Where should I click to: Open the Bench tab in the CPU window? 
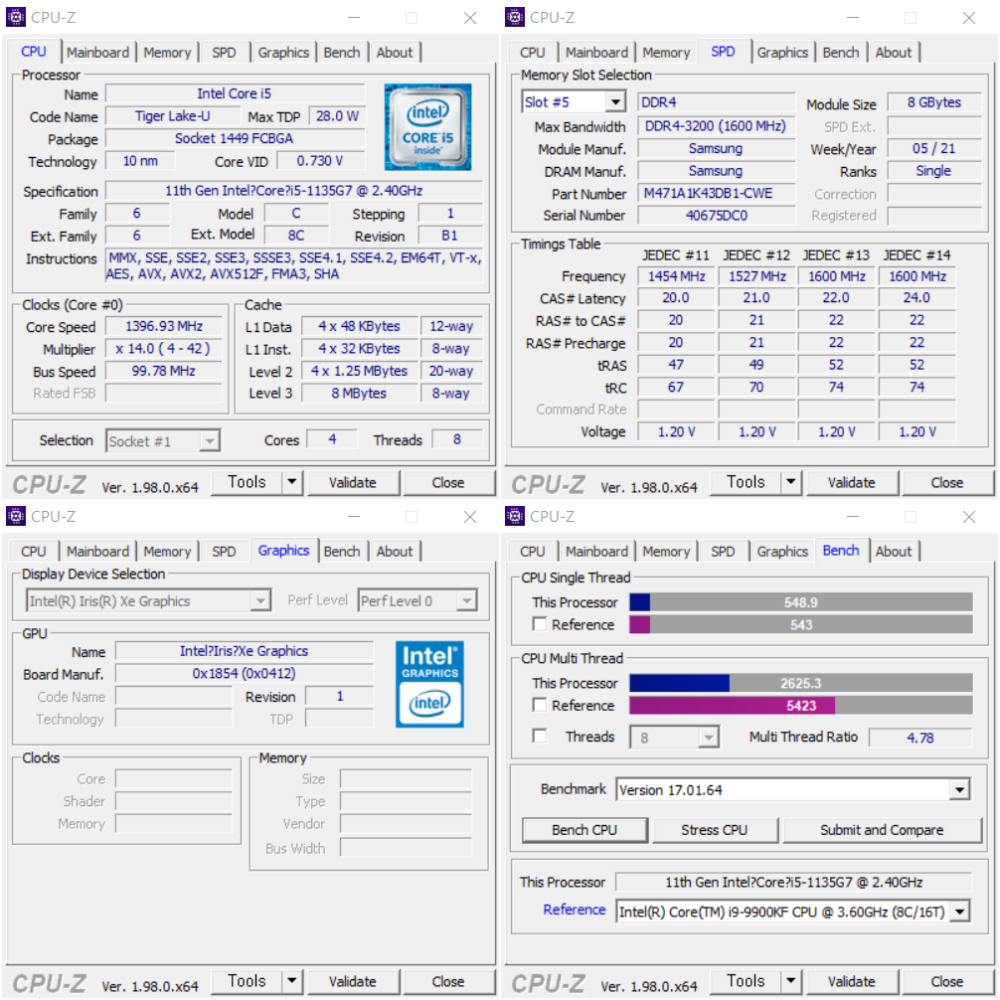[x=342, y=52]
